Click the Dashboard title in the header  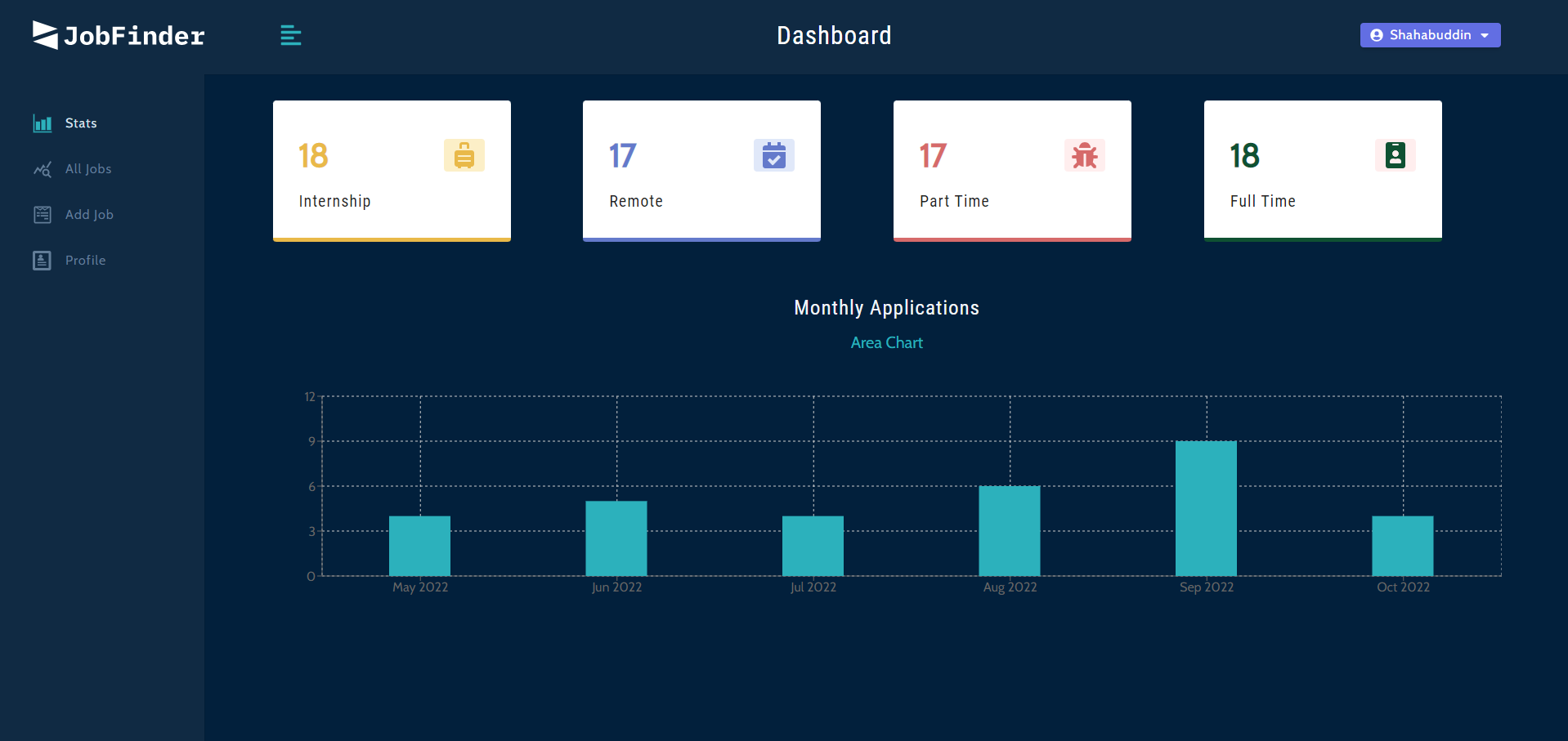(834, 34)
